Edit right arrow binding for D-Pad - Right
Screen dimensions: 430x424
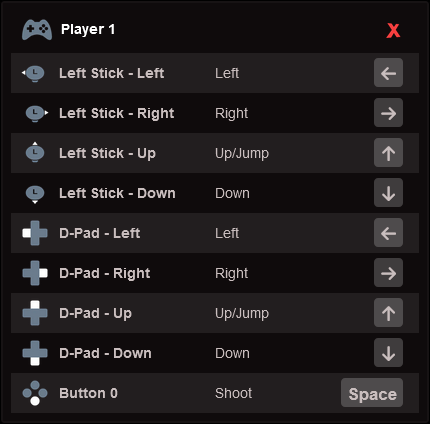click(388, 273)
